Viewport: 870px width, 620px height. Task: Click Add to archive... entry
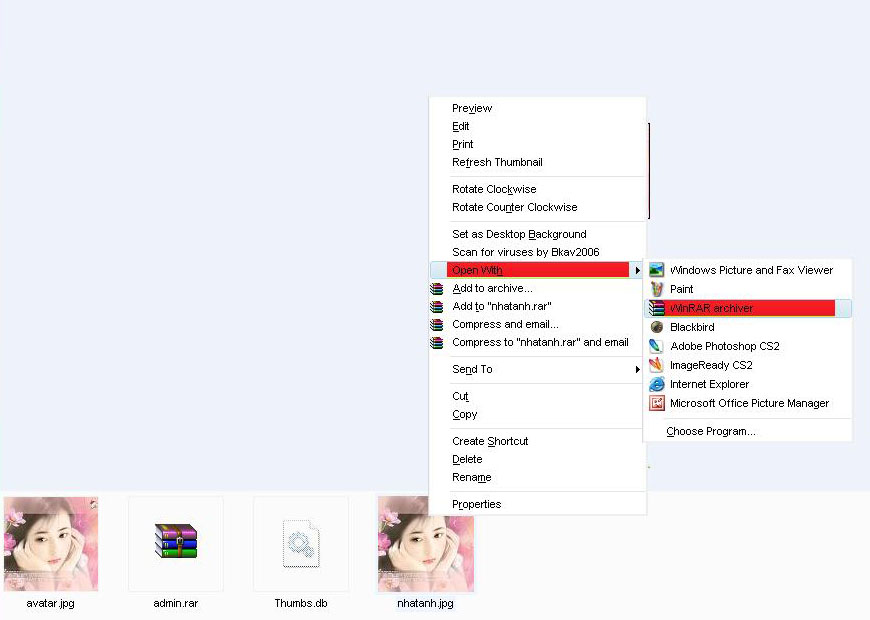(x=538, y=288)
